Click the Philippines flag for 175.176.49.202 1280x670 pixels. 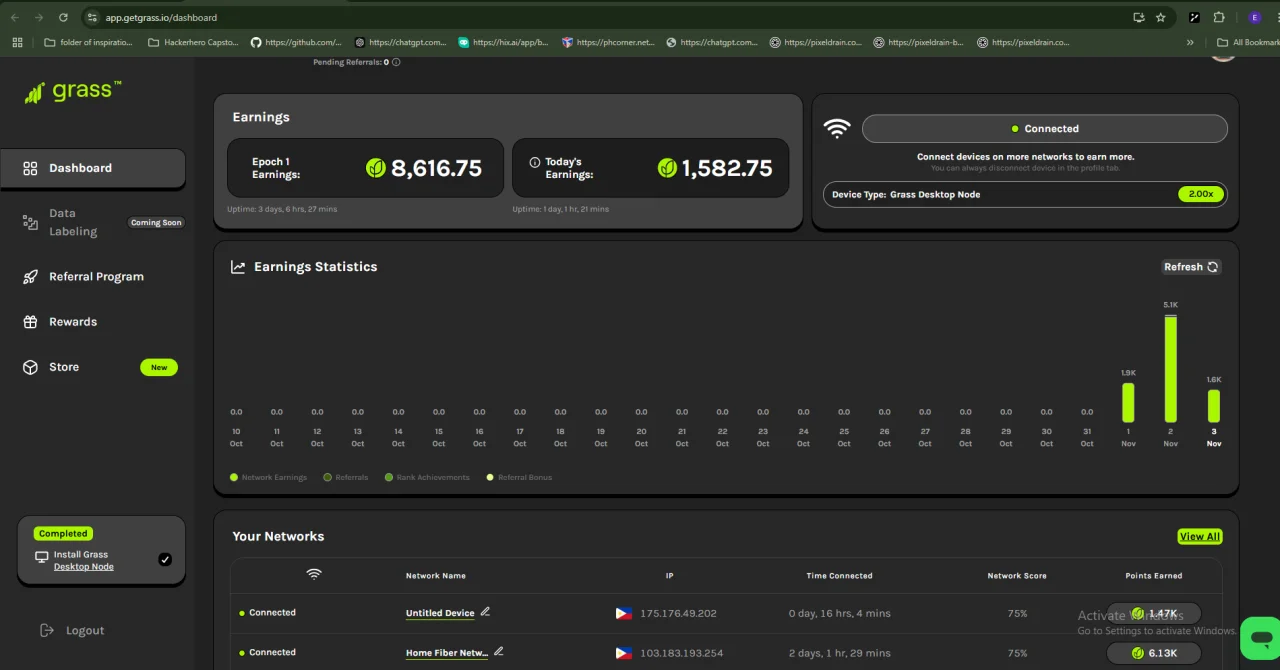click(624, 613)
